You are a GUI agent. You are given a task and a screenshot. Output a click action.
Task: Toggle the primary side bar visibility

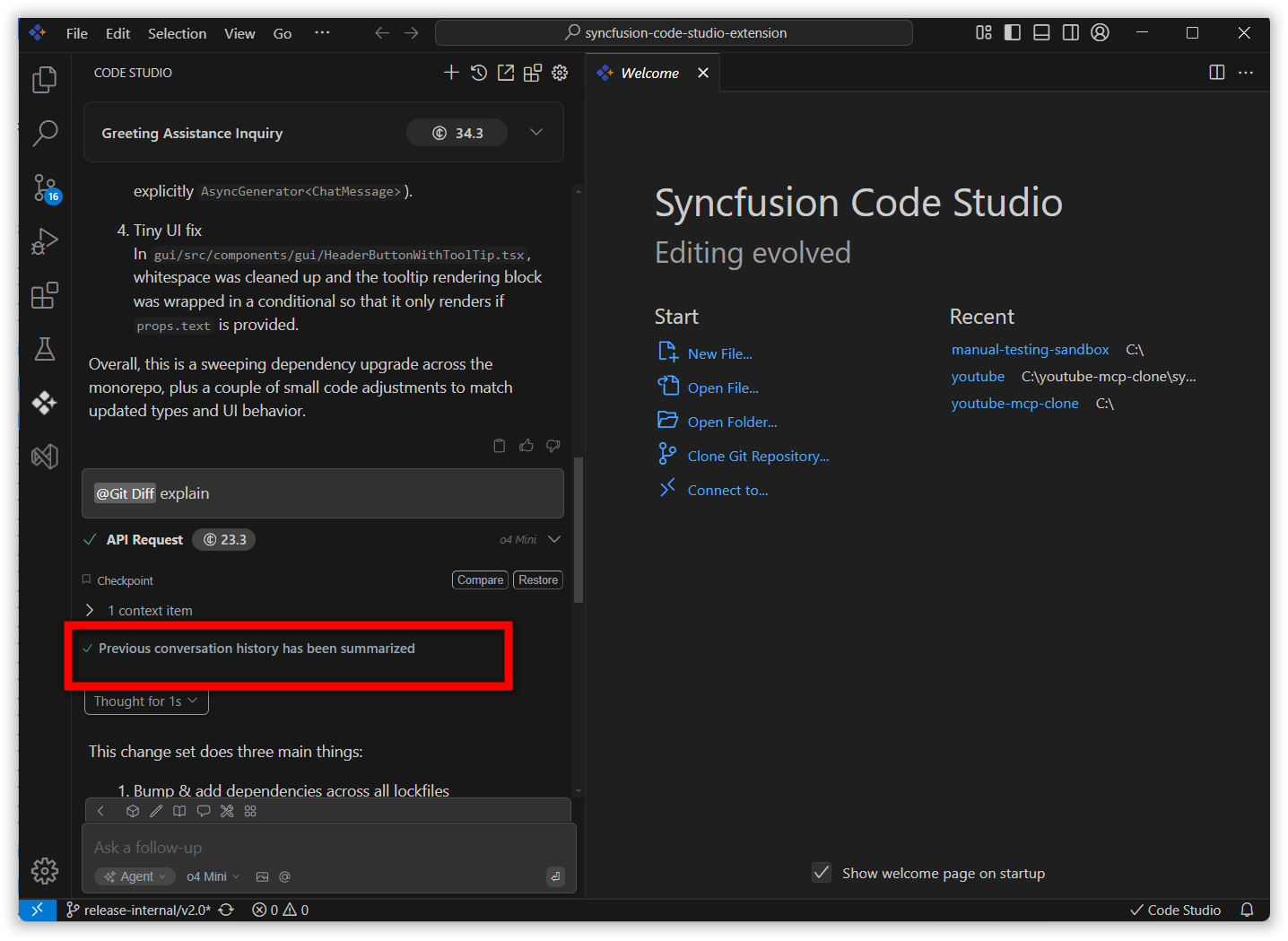point(1013,32)
